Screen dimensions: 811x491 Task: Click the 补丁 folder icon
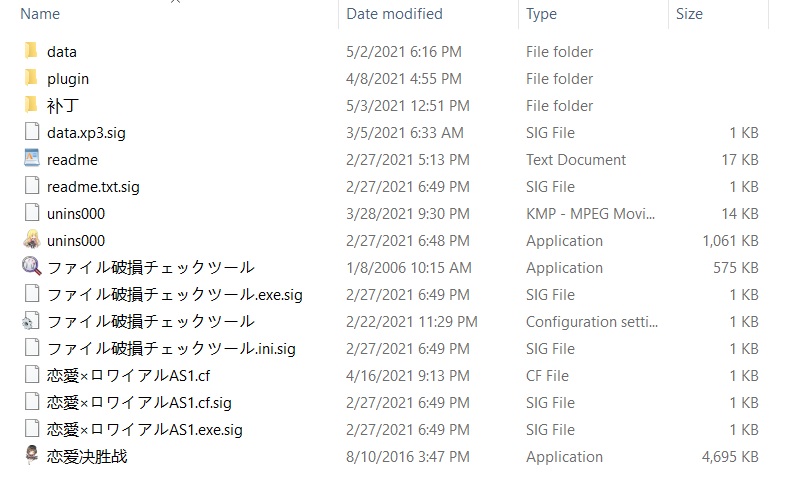pyautogui.click(x=31, y=105)
